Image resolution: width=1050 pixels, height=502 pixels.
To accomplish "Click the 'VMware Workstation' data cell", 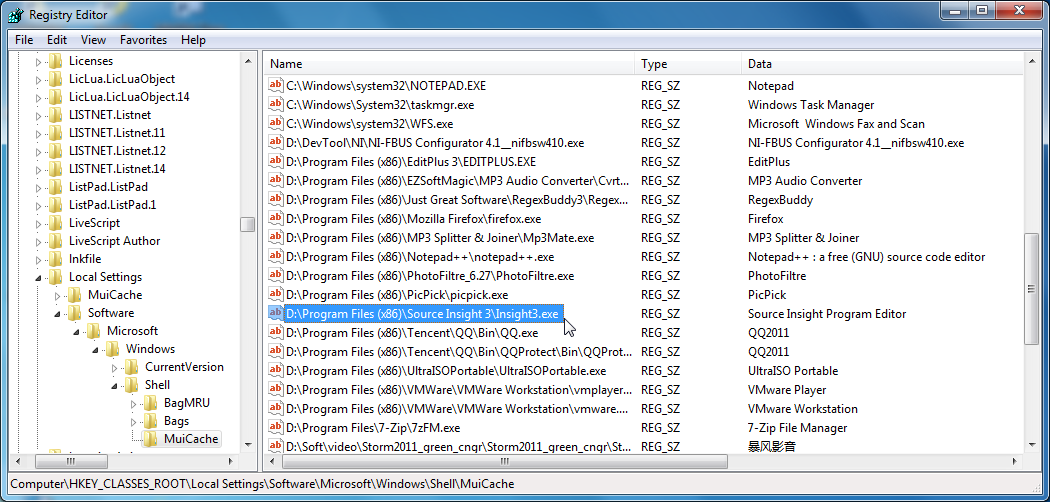I will pyautogui.click(x=802, y=408).
